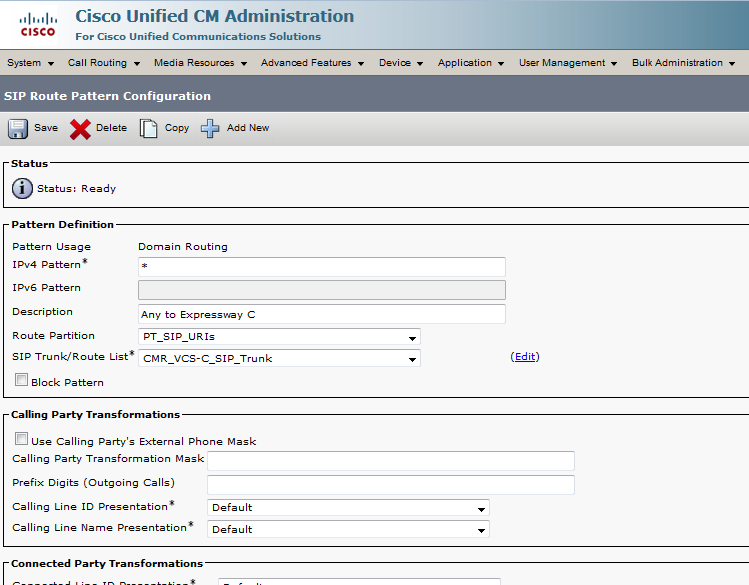Screen dimensions: 749x585
Task: Click the 'Cisco Unified CM Administration' title
Action: point(214,16)
